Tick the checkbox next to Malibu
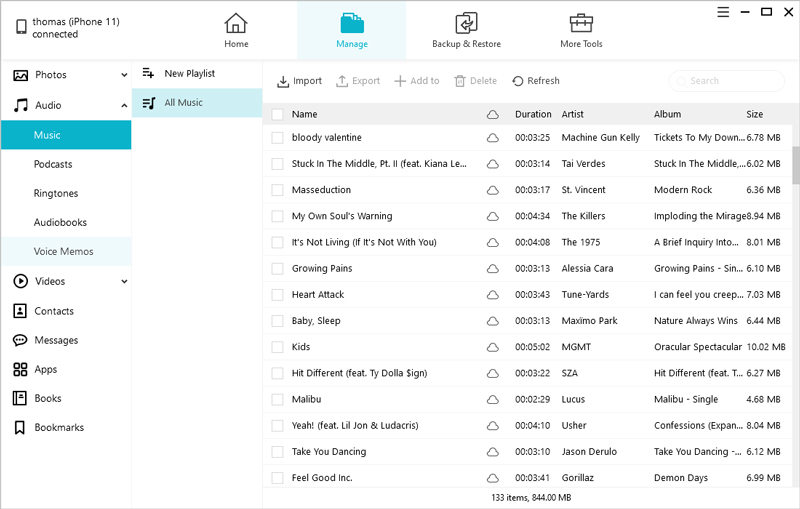Screen dimensions: 800x509 pyautogui.click(x=278, y=399)
